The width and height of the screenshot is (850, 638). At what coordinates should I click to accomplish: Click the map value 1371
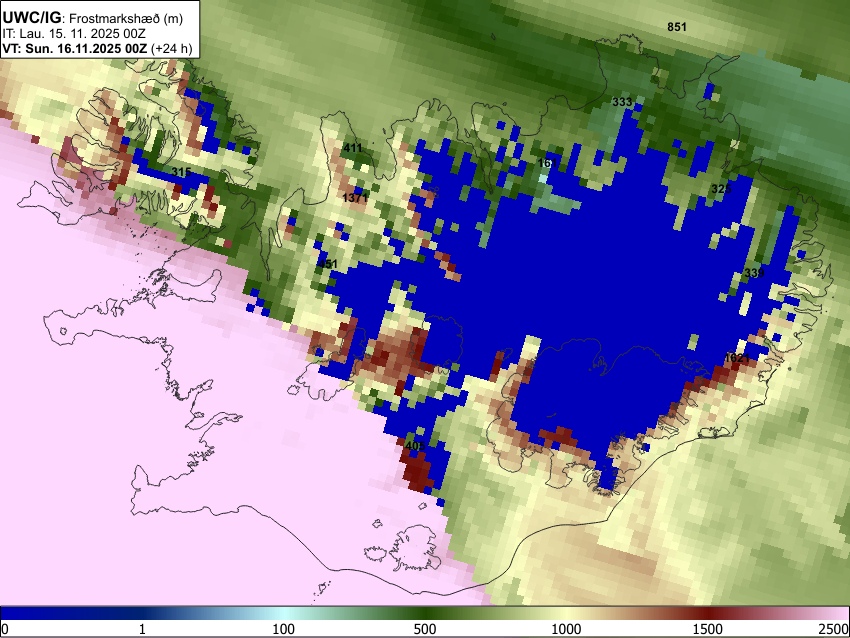tap(355, 198)
